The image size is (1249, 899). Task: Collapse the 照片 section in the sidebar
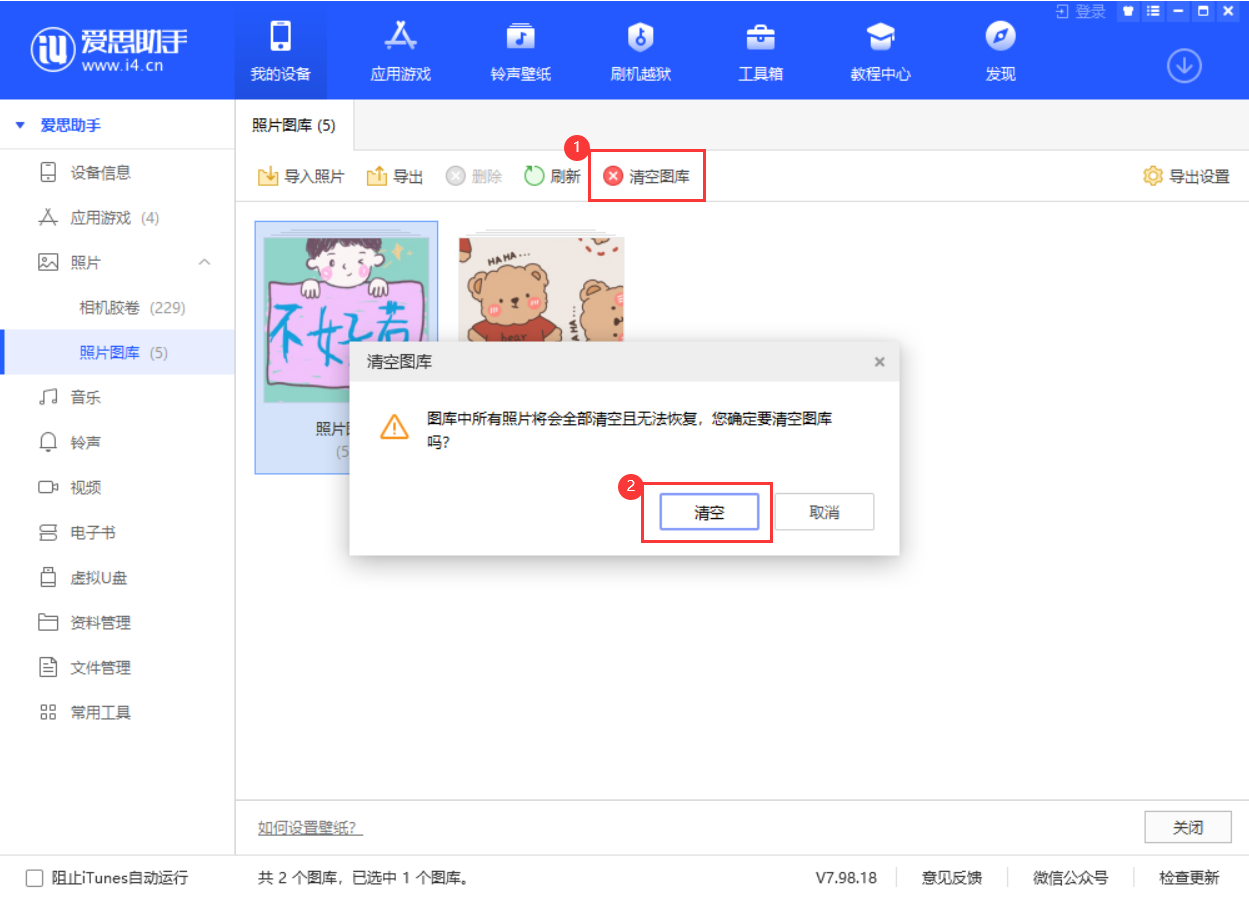click(204, 262)
